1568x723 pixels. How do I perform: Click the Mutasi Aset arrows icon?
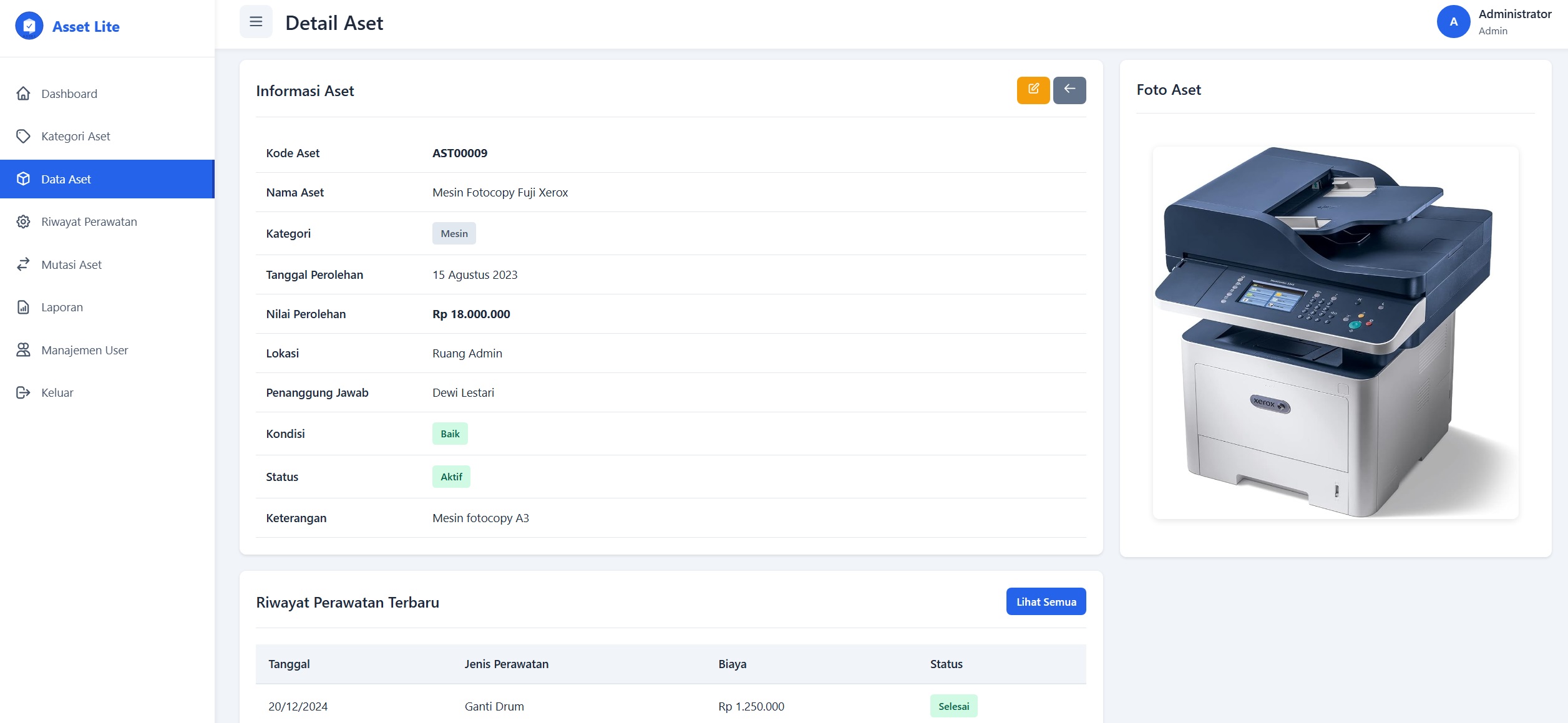pos(23,264)
